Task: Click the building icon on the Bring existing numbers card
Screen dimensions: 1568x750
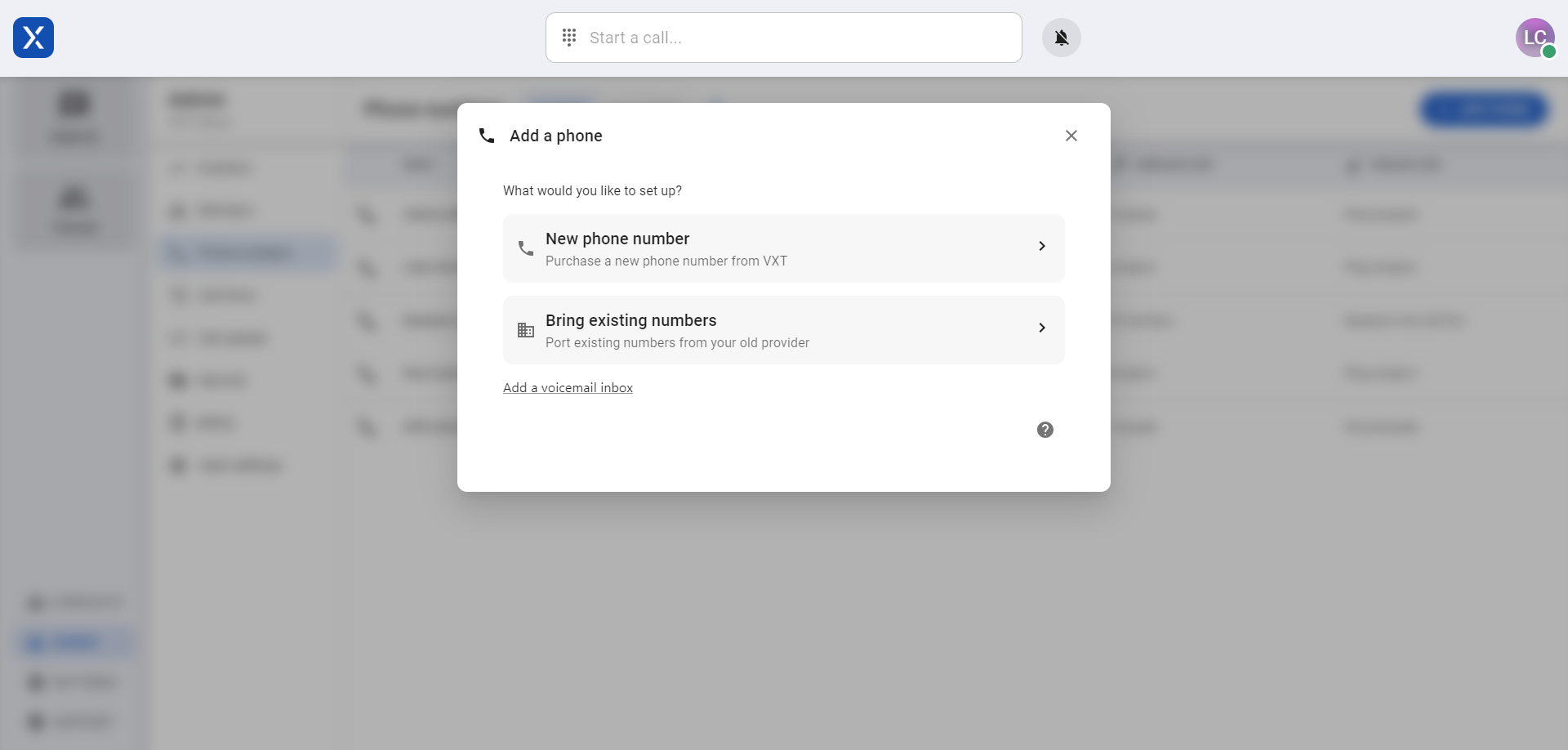Action: click(525, 329)
